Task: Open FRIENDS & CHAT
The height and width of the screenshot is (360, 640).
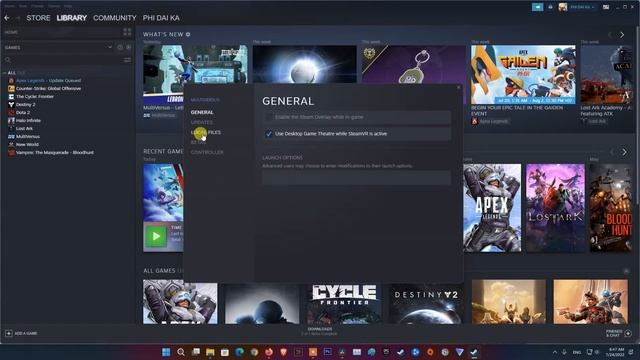Action: point(618,333)
